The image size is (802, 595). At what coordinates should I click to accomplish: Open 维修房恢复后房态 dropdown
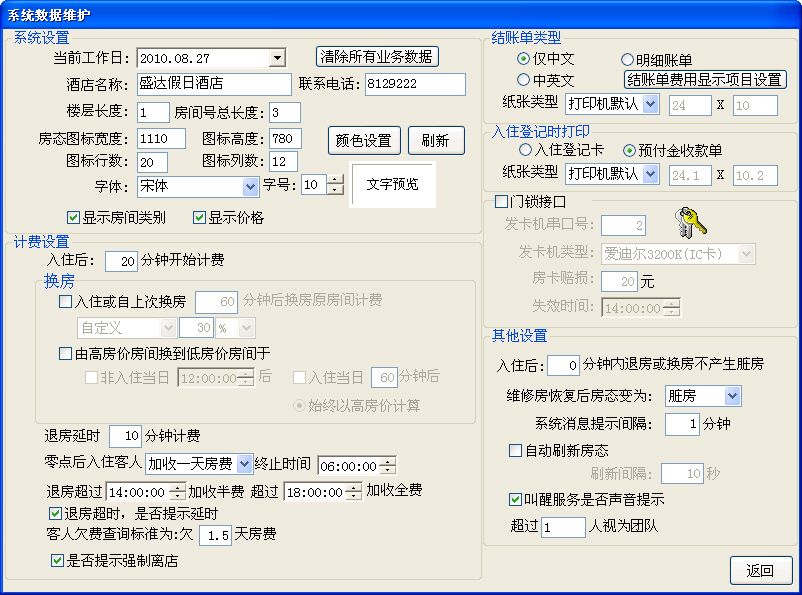(x=732, y=396)
